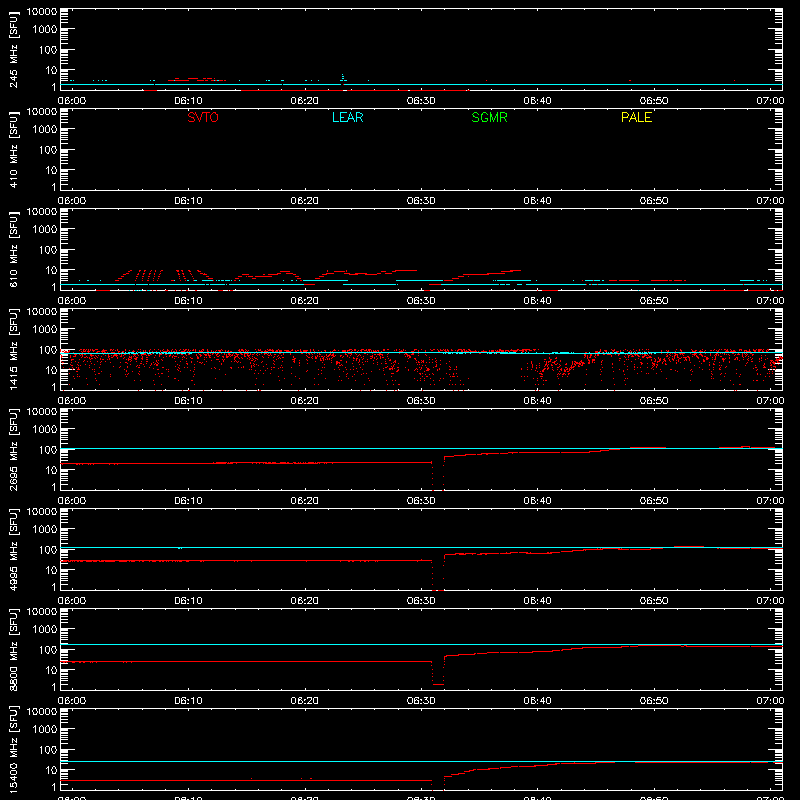Click the green SGMR legend label

(x=489, y=117)
